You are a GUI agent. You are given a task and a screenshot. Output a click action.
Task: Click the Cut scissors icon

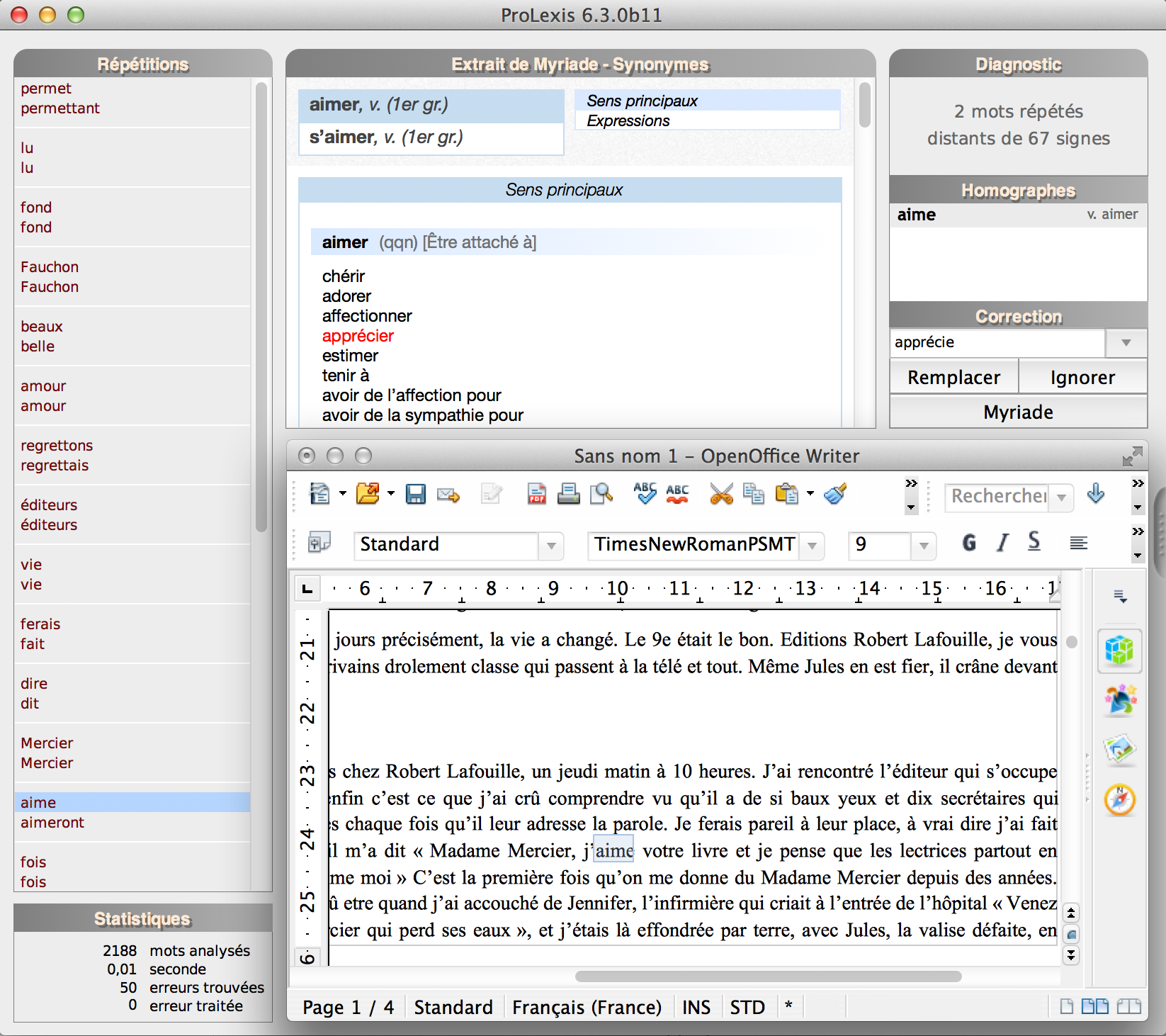(x=721, y=493)
